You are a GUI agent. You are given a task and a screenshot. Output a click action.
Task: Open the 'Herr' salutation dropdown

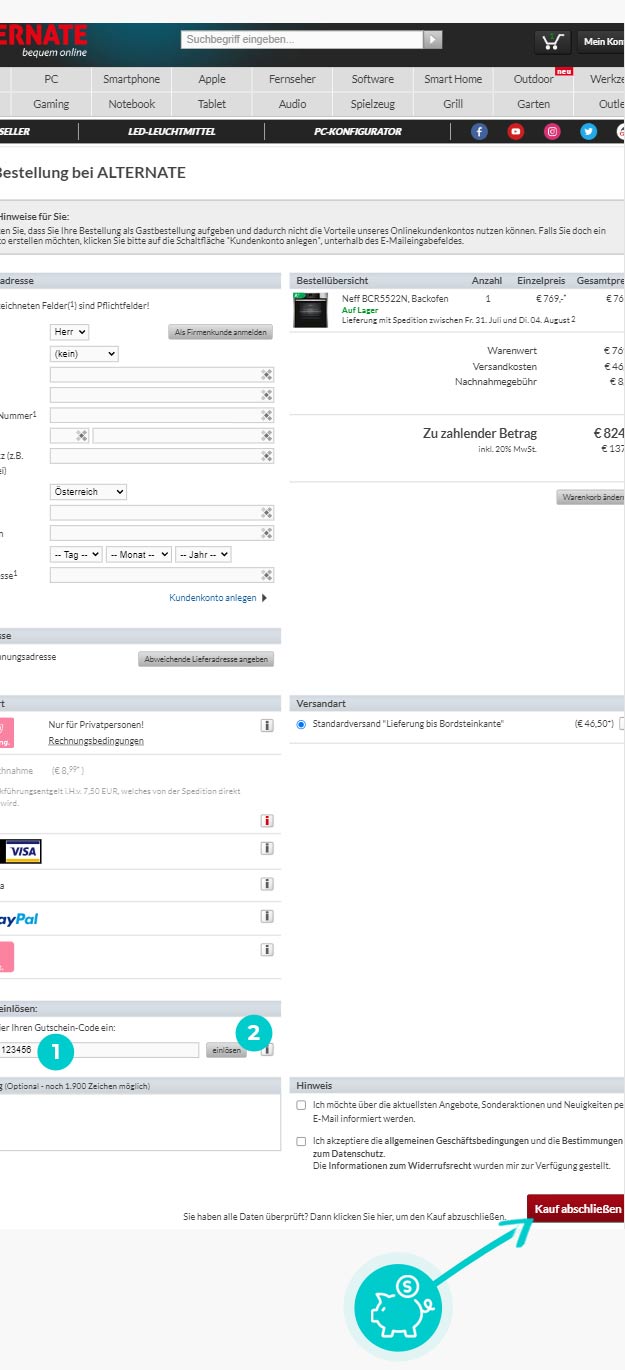(x=69, y=331)
